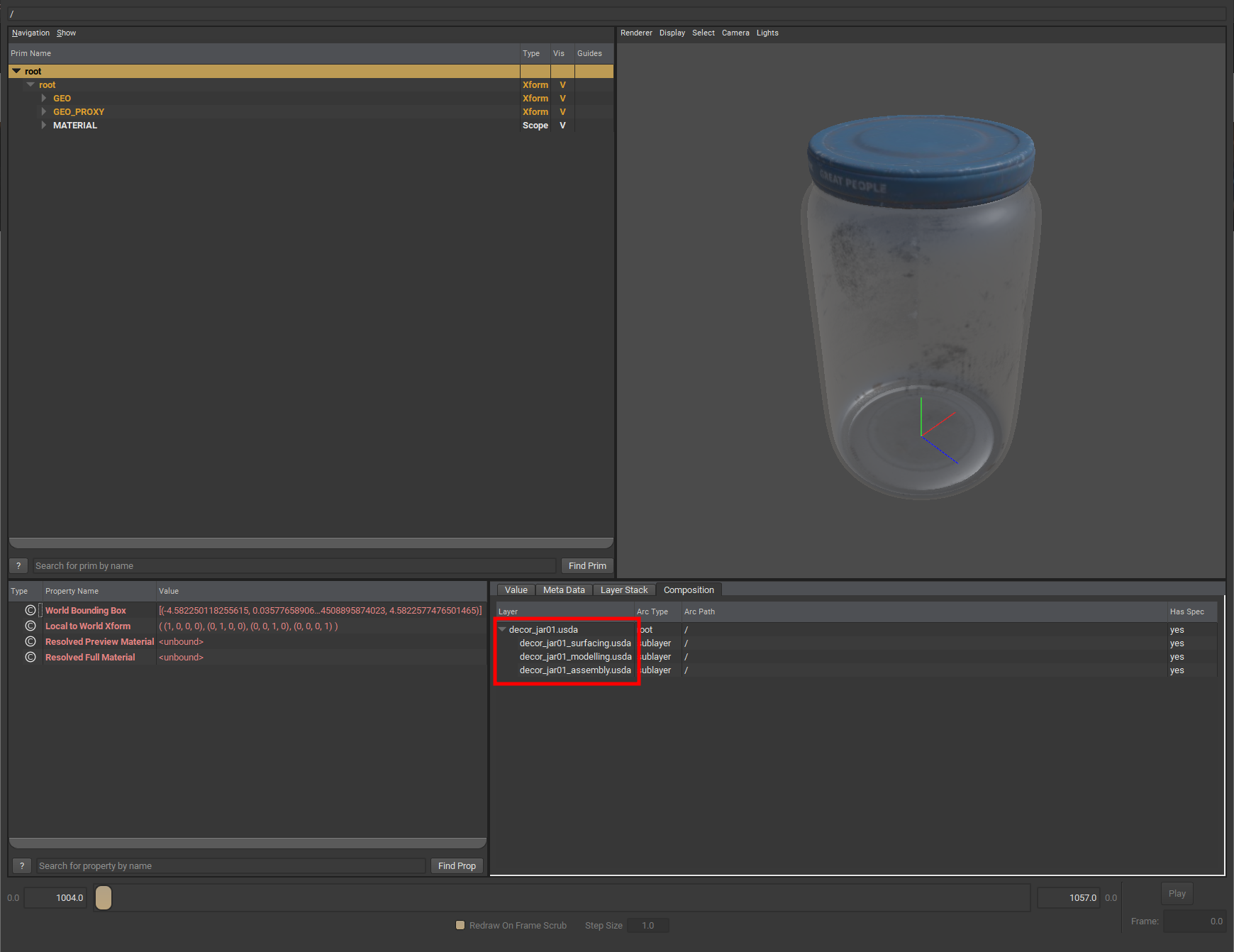Viewport: 1234px width, 952px height.
Task: Toggle visibility of the MATERIAL scope
Action: point(562,126)
